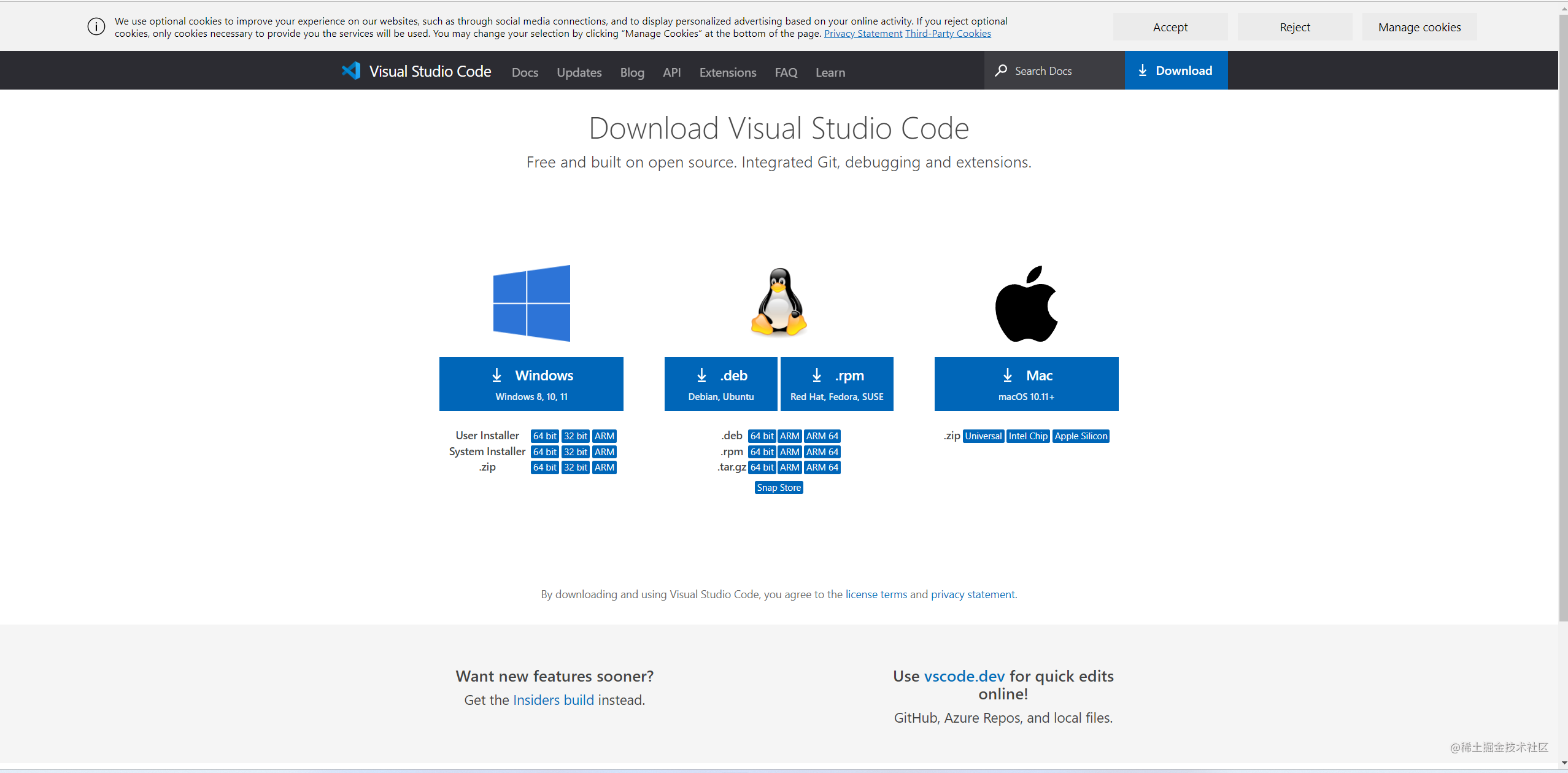Open the vscode.dev link
The height and width of the screenshot is (773, 1568).
964,676
